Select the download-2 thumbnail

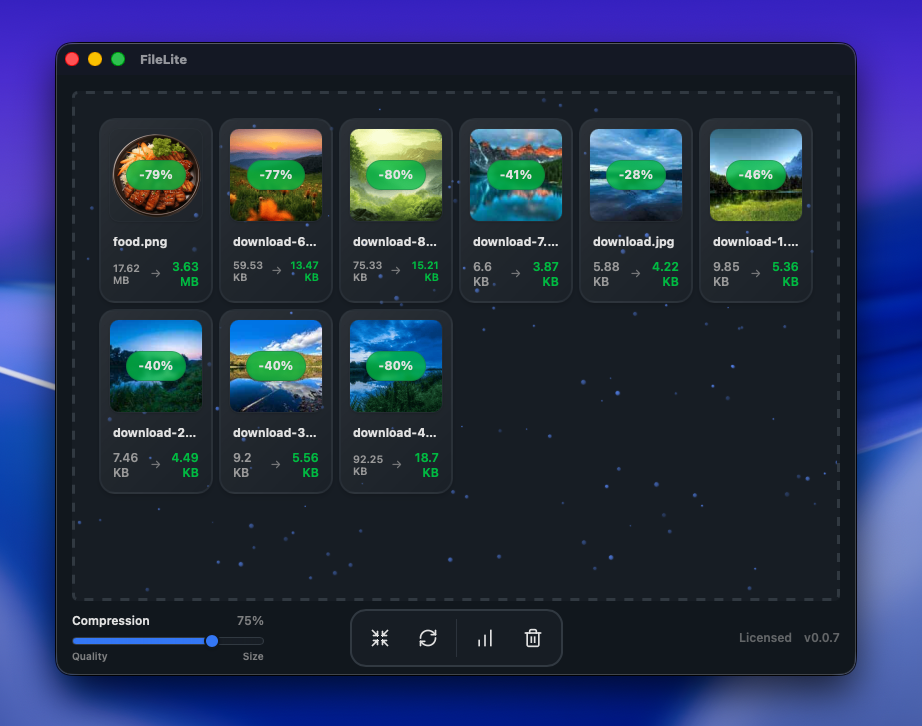point(155,365)
